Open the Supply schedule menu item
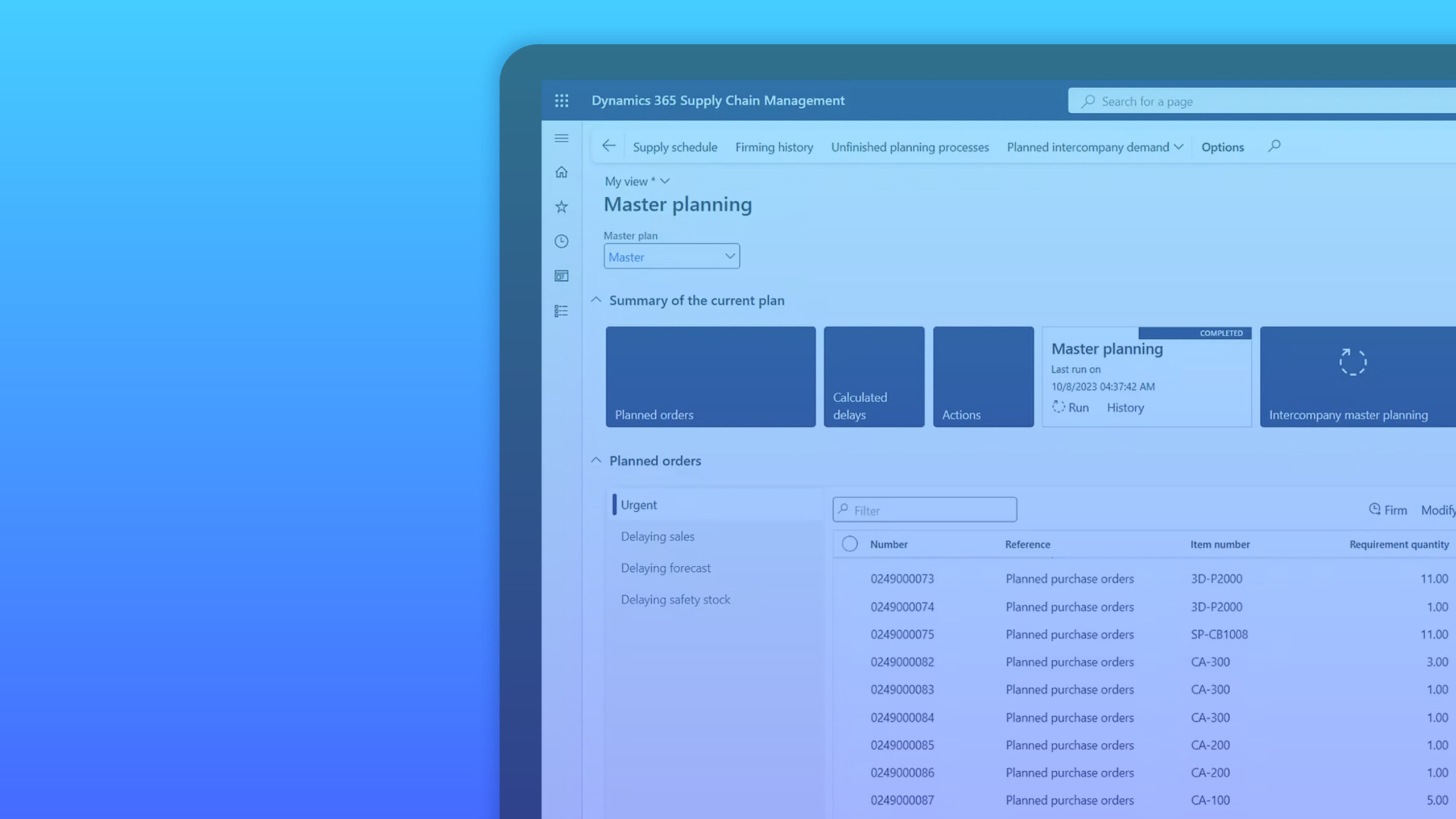 [675, 147]
